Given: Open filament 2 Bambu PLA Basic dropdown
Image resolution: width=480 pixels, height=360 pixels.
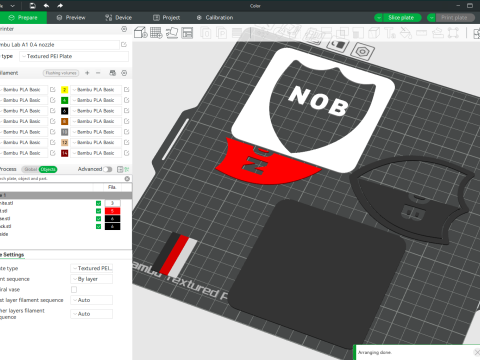Looking at the screenshot, I should tap(96, 90).
